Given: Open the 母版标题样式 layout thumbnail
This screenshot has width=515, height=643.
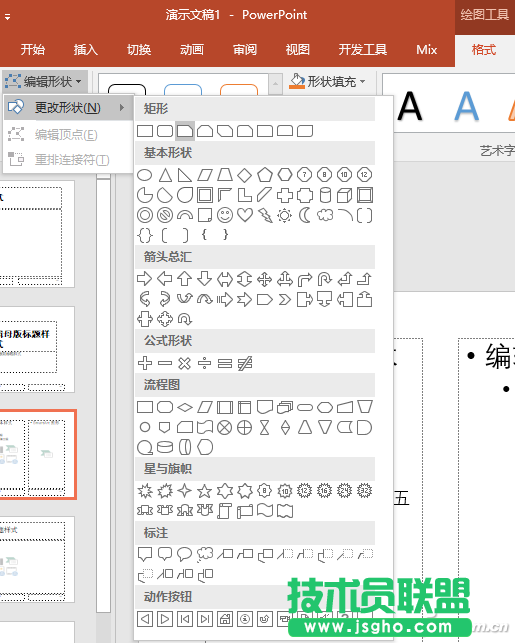Looking at the screenshot, I should pos(37,349).
